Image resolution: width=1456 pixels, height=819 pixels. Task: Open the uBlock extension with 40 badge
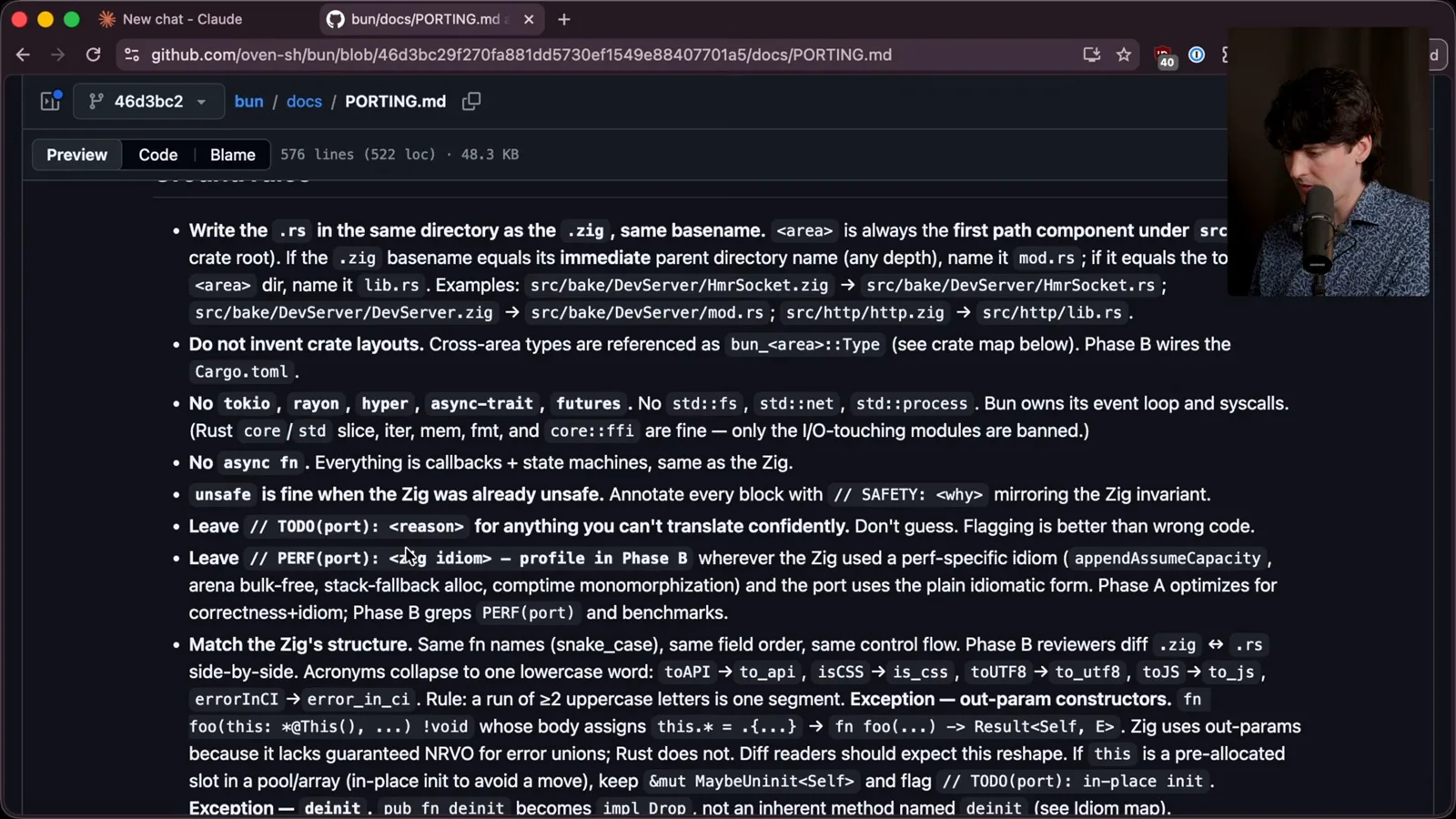click(1165, 56)
